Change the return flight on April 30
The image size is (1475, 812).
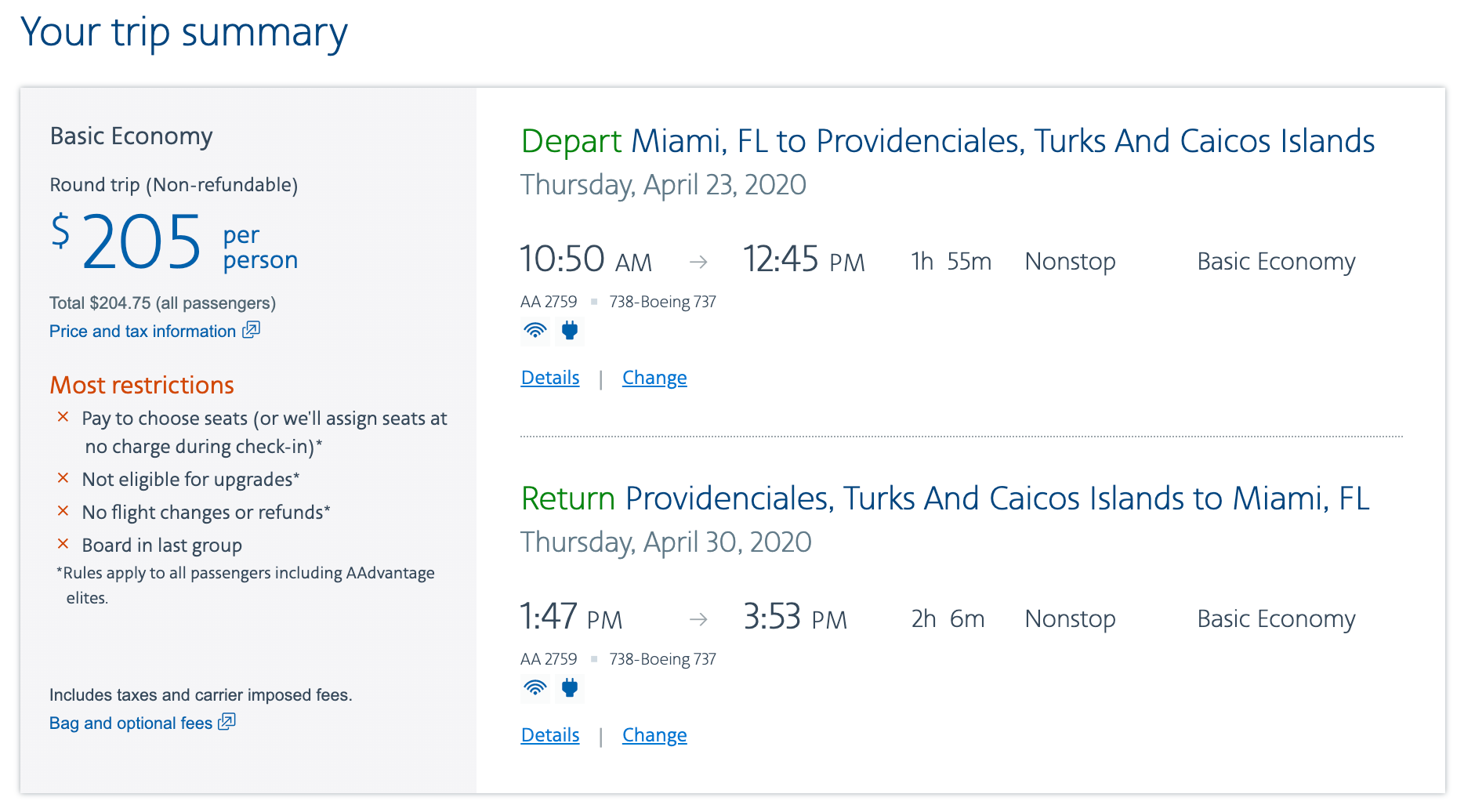click(x=654, y=735)
